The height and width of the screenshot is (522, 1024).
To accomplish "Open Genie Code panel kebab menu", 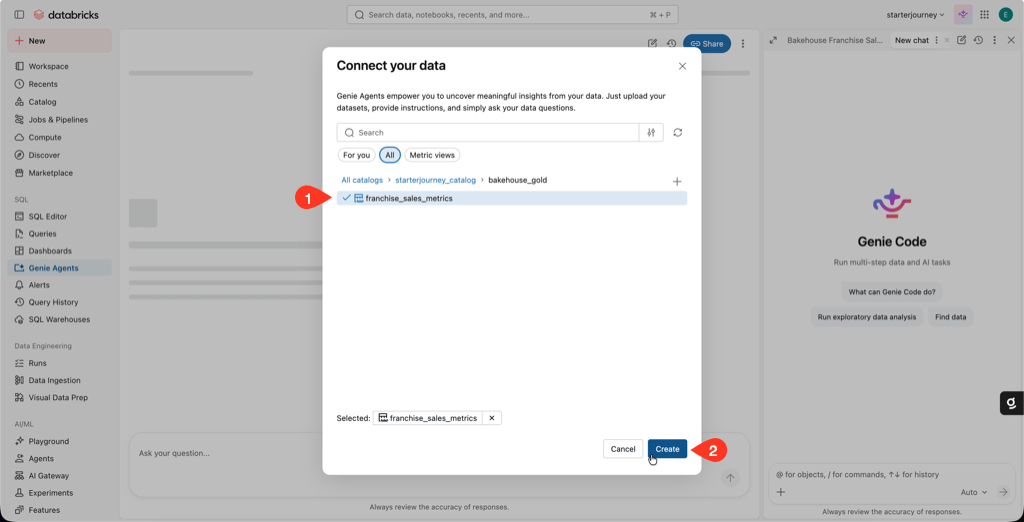I will coord(995,40).
